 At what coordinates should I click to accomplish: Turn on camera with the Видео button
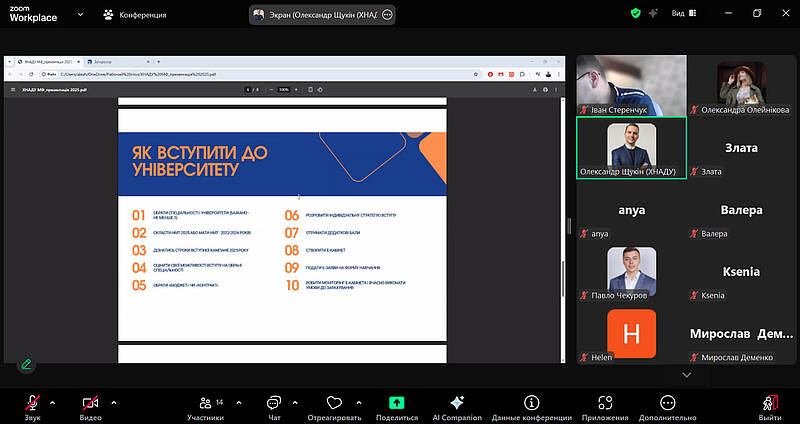91,403
